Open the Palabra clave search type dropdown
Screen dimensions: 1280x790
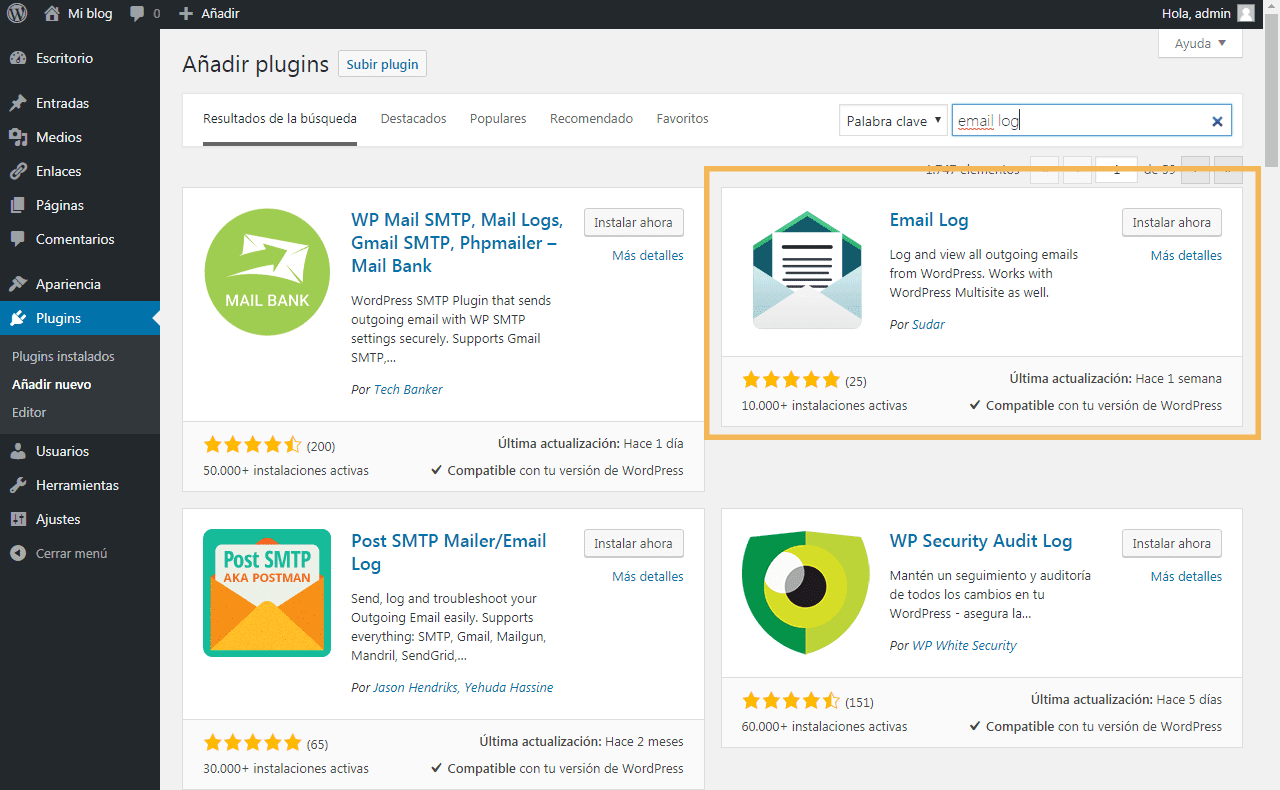click(893, 121)
